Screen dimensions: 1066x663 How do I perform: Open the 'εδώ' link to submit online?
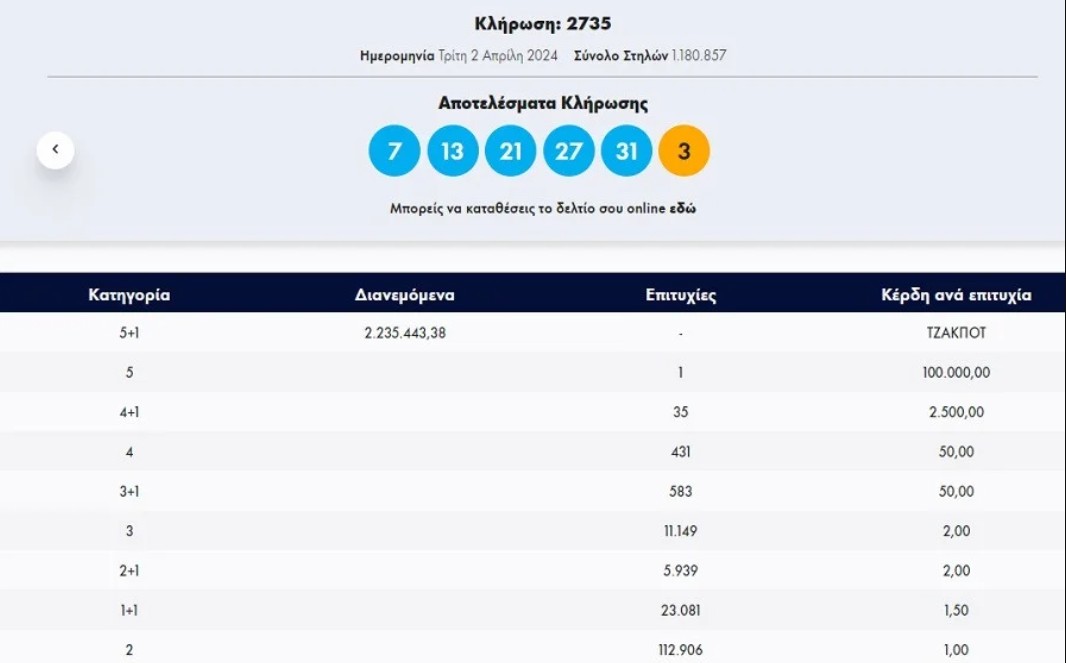point(683,208)
